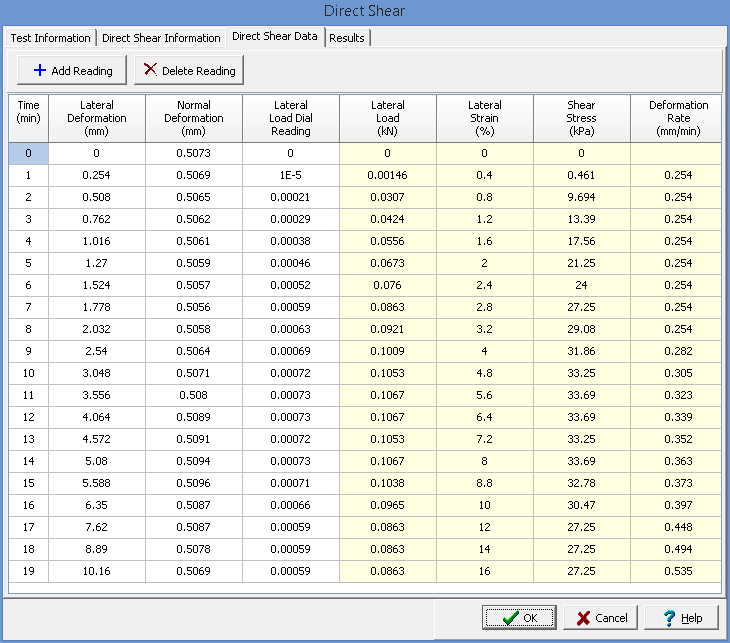Click the Help button text
730x643 pixels.
(691, 618)
